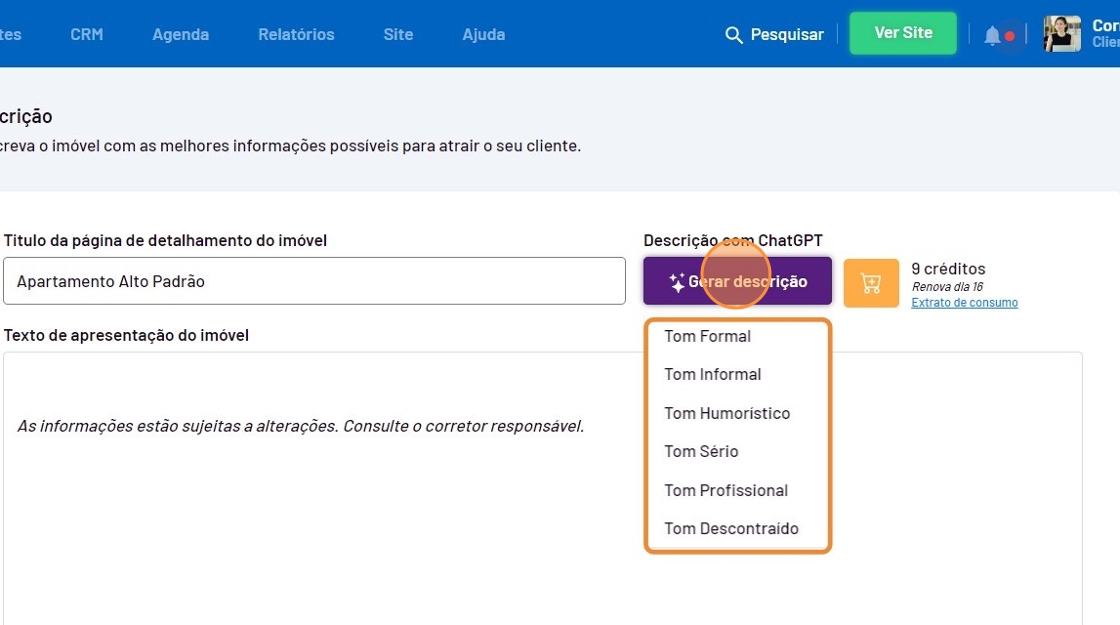Open the Site menu item
The height and width of the screenshot is (625, 1120).
(398, 34)
